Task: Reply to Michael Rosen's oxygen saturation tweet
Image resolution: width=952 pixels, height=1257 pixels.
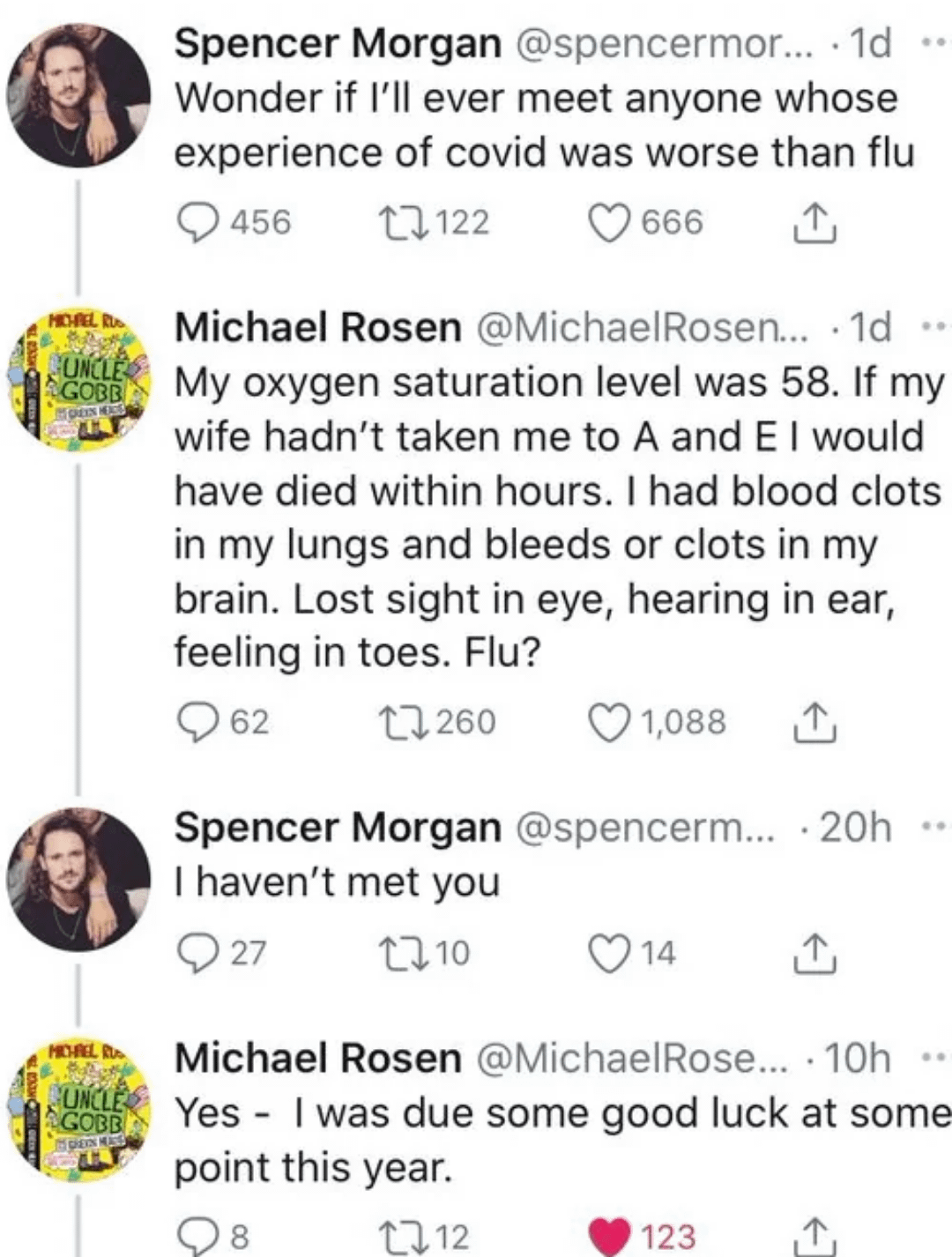Action: [197, 723]
